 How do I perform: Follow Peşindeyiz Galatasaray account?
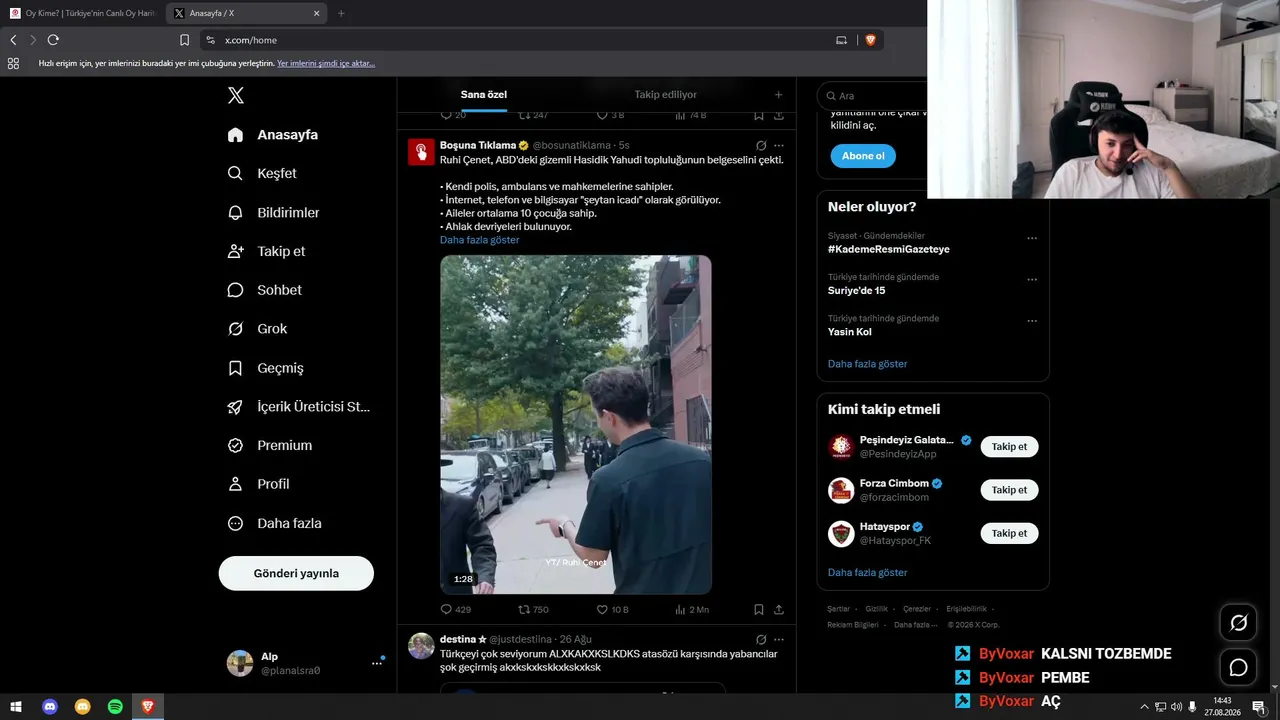[1009, 447]
